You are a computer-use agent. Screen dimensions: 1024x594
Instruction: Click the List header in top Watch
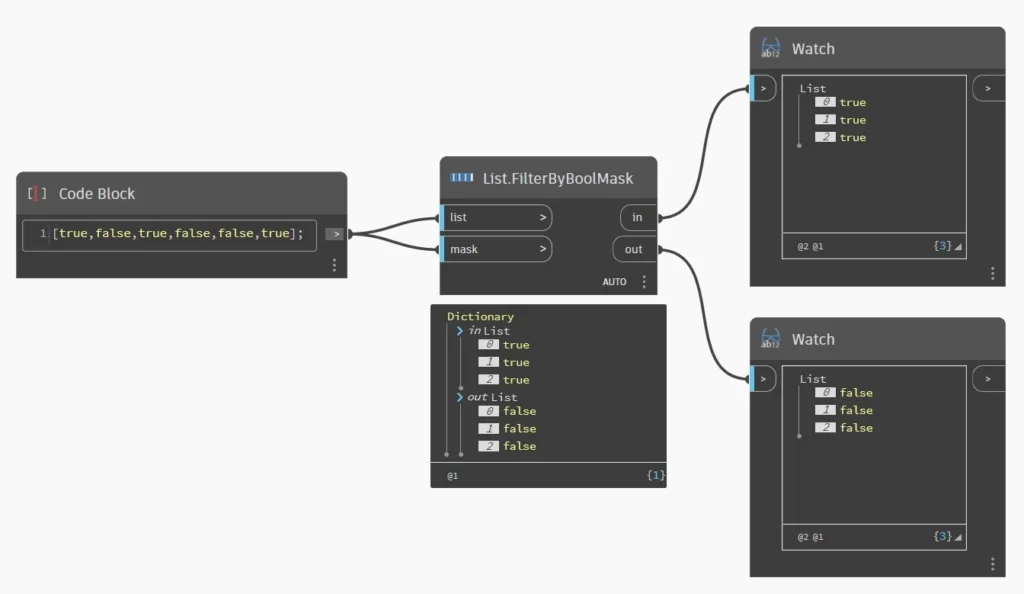tap(812, 88)
